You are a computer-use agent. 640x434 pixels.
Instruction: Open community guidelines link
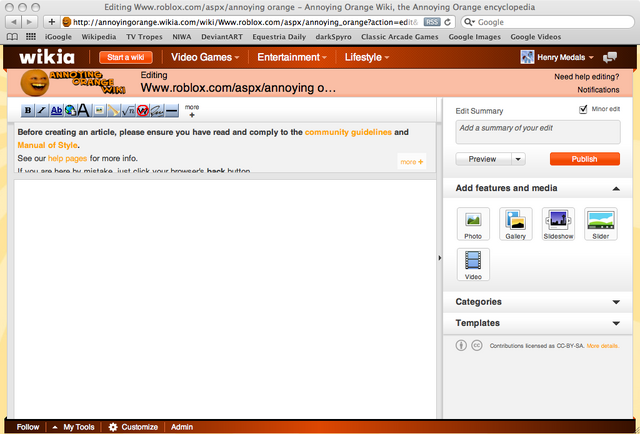[x=348, y=132]
